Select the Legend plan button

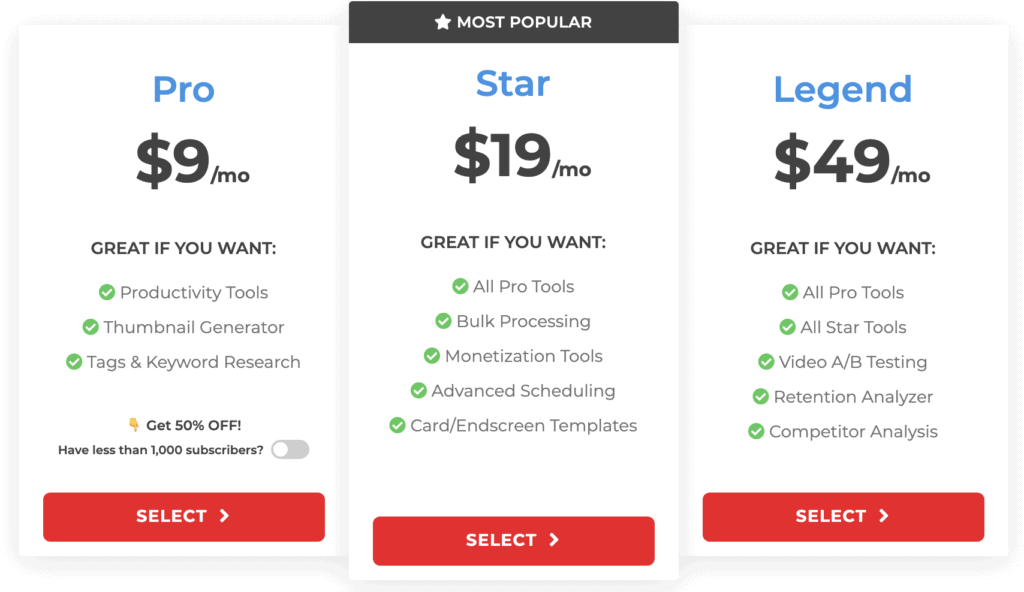tap(843, 517)
